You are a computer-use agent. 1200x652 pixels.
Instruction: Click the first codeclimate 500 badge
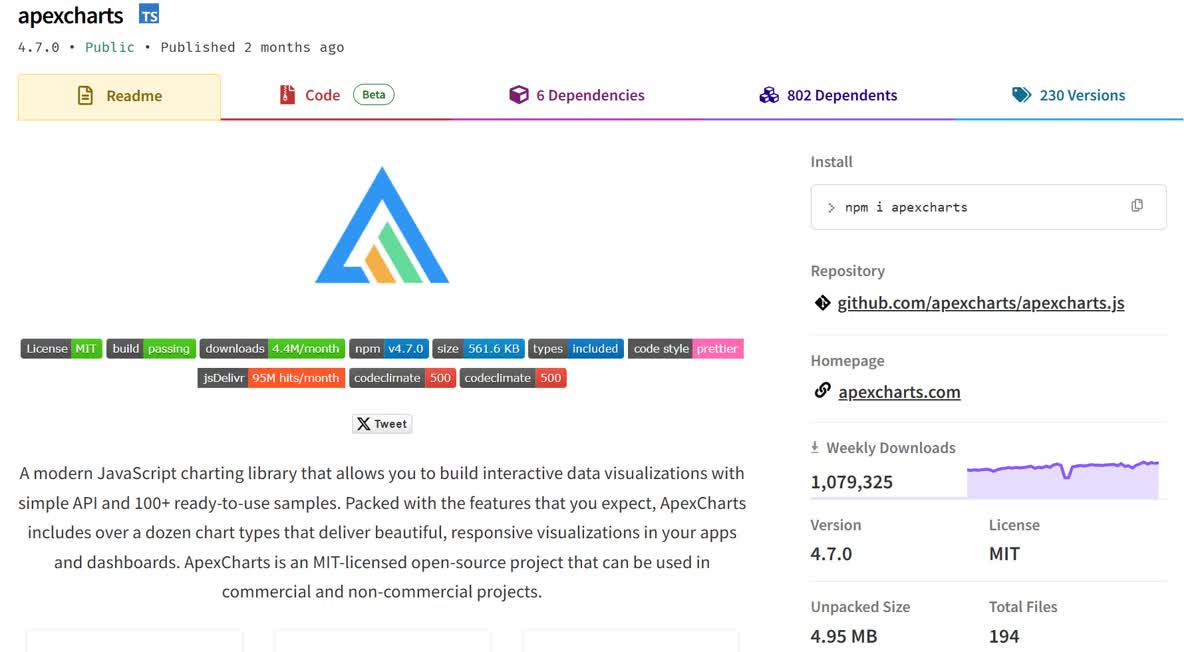pyautogui.click(x=403, y=378)
